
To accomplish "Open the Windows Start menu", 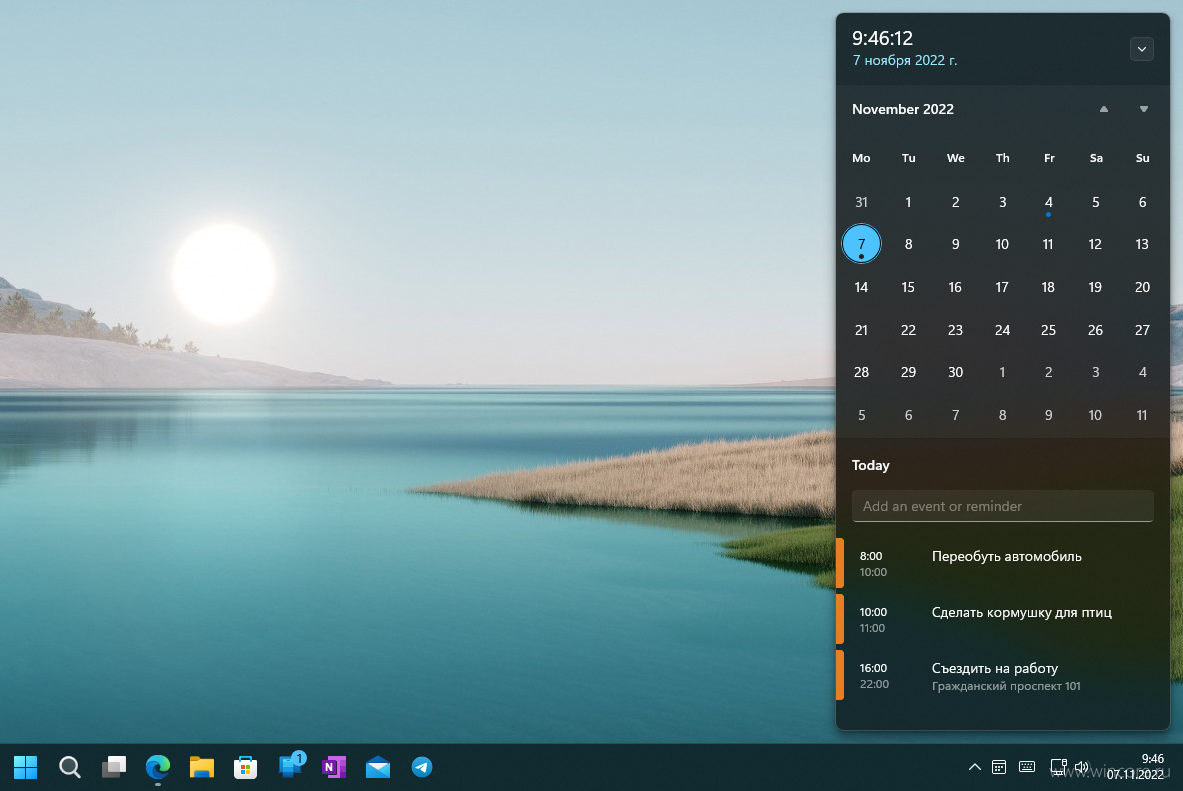I will (x=25, y=767).
